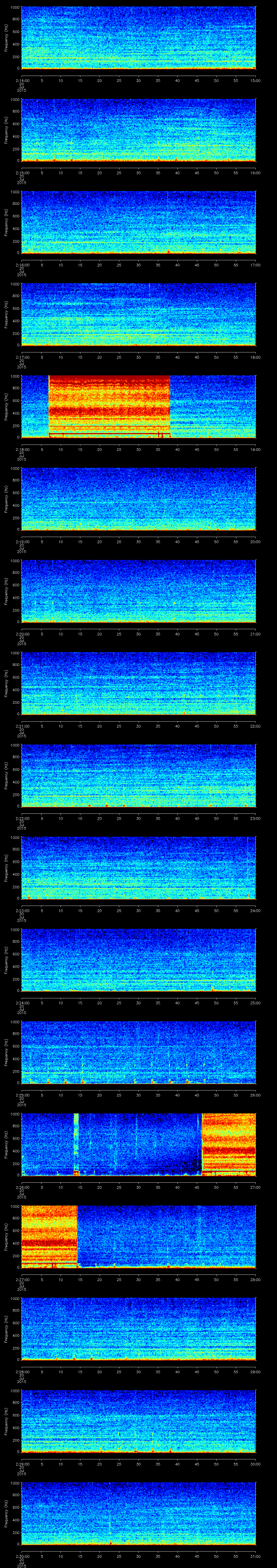The image size is (277, 1568).
Task: Select the spectrogram panel starting at 2:19:00
Action: tap(139, 499)
